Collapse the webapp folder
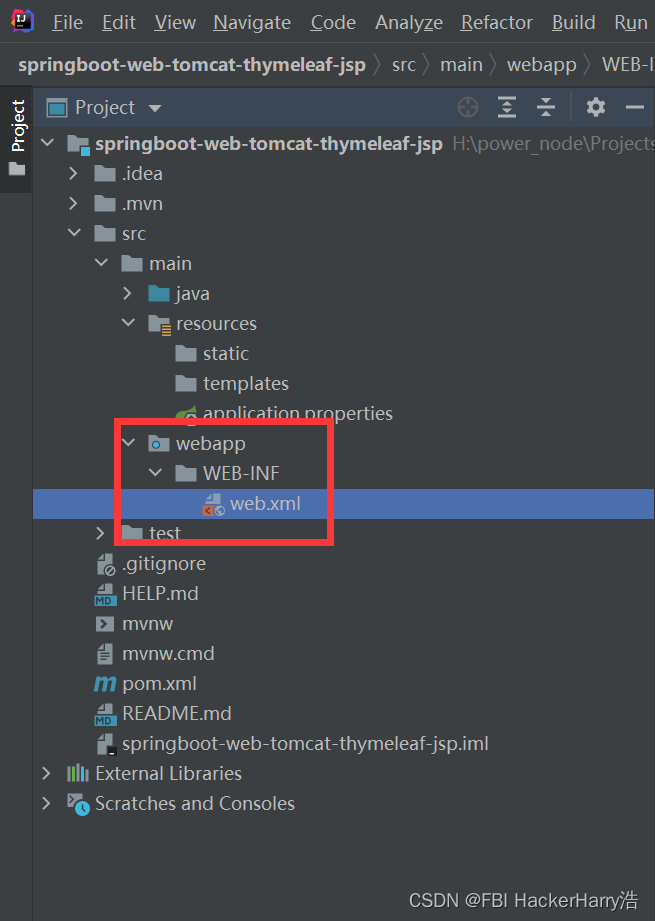The height and width of the screenshot is (921, 655). pos(127,443)
